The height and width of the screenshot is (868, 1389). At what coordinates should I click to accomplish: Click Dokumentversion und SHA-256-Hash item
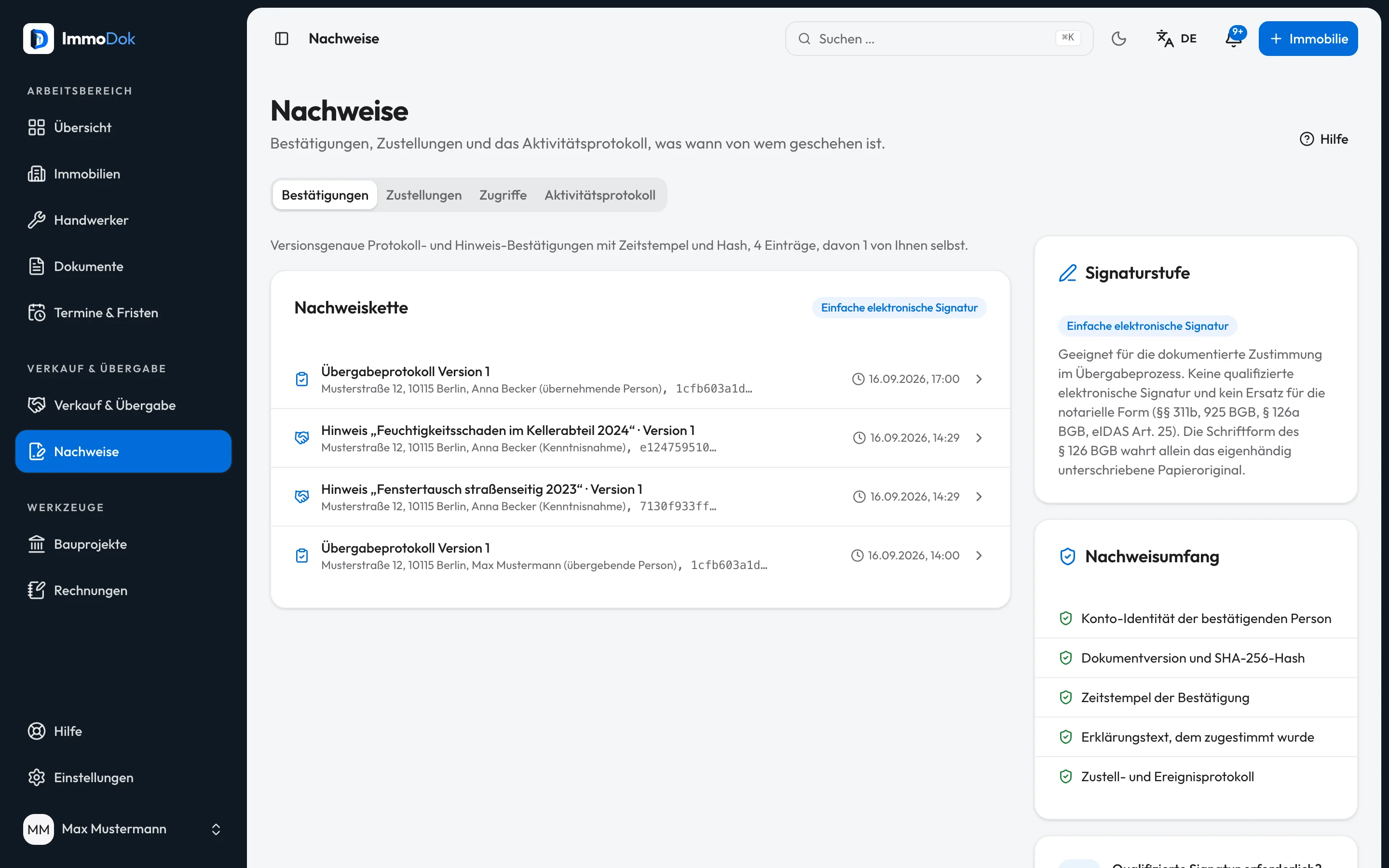coord(1196,658)
